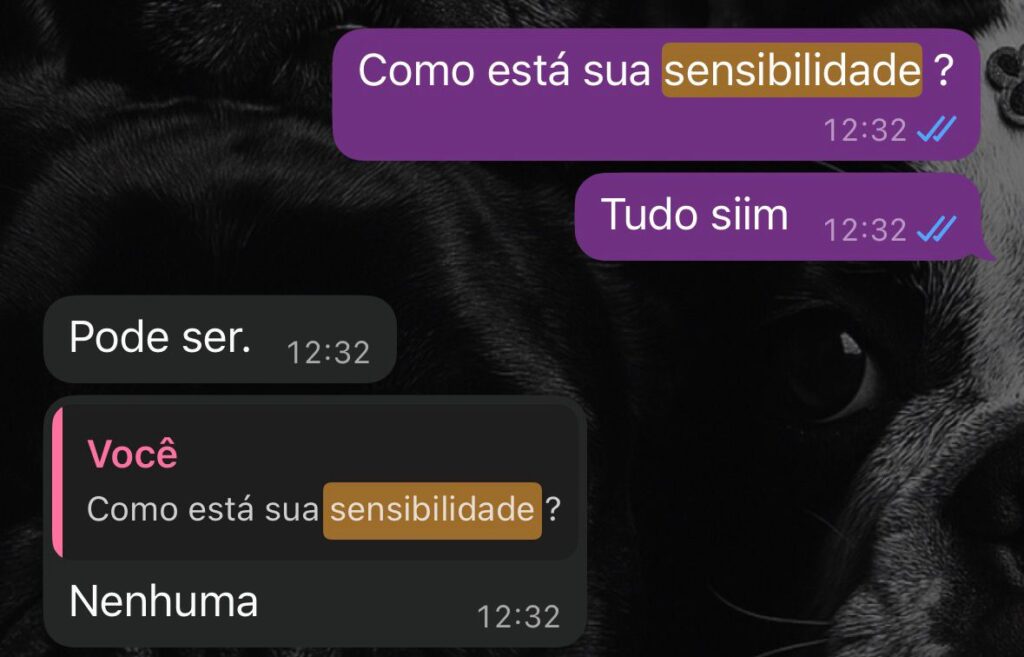Click the quoted Como está sua text
The image size is (1024, 657).
(203, 509)
